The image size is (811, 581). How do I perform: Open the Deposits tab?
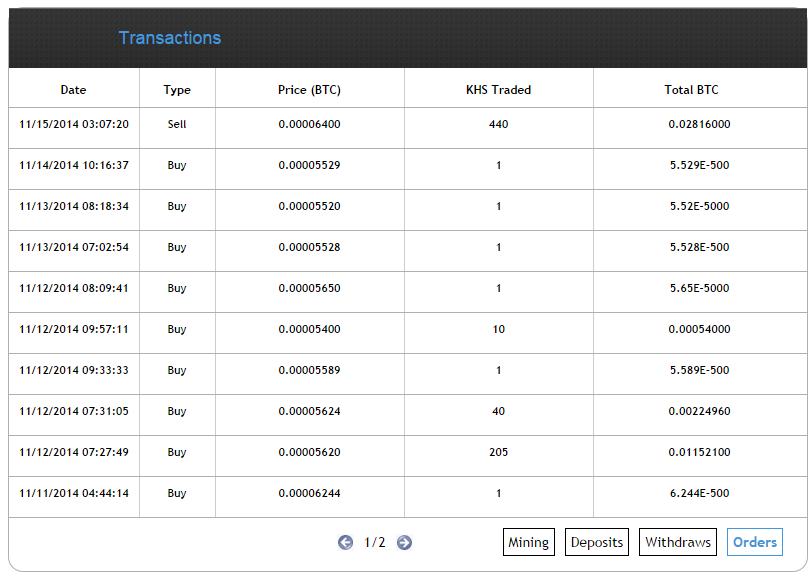click(597, 542)
